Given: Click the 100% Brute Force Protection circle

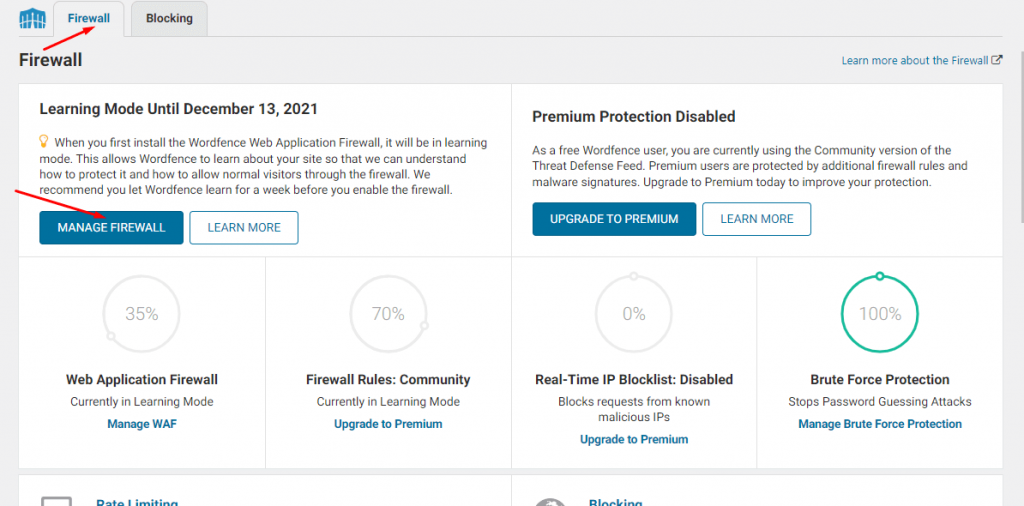Looking at the screenshot, I should pos(880,314).
